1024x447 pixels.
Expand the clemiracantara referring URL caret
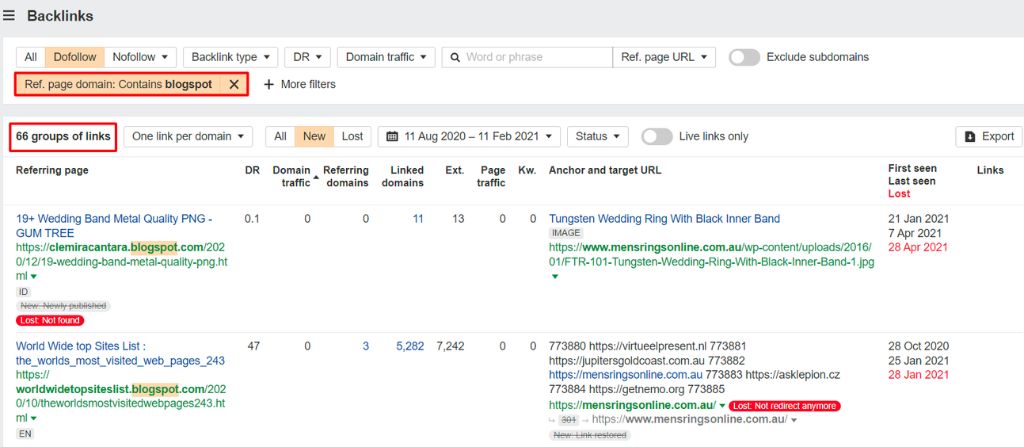35,276
